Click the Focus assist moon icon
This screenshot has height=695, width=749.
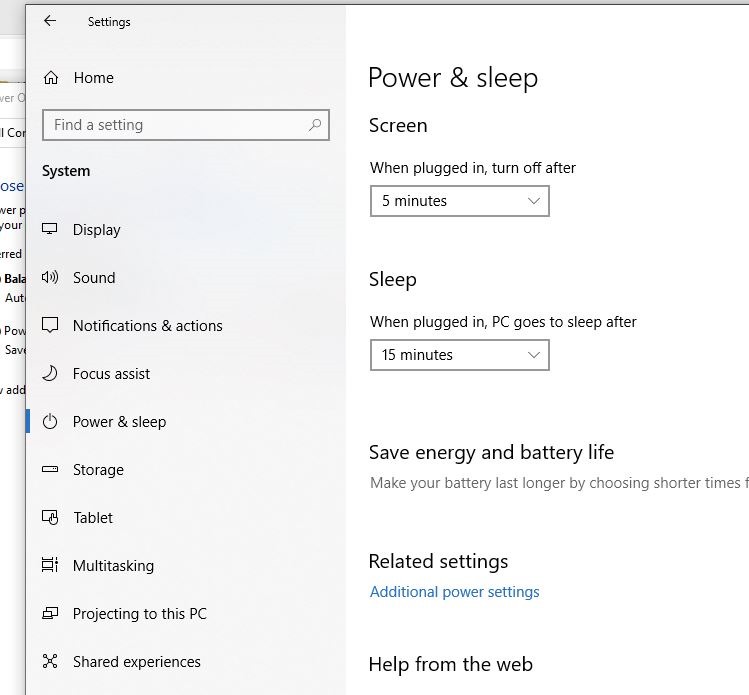tap(50, 374)
